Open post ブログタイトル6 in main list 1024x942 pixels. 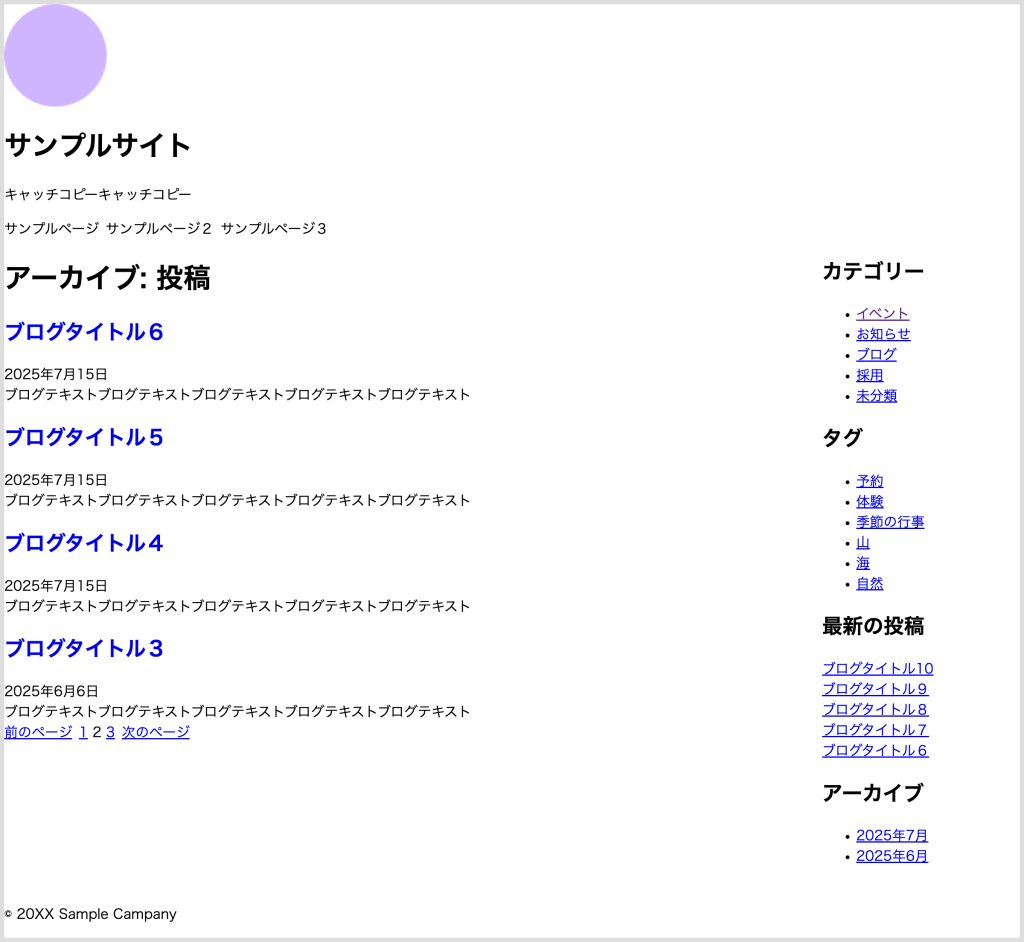click(84, 332)
